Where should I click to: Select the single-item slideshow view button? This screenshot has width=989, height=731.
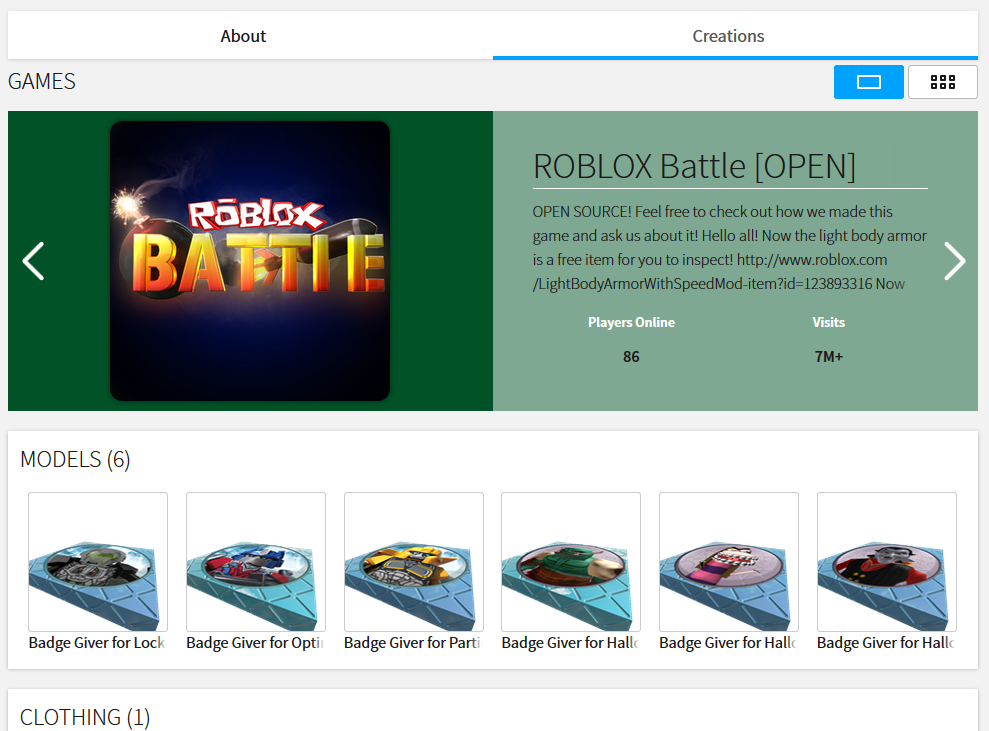[x=868, y=82]
